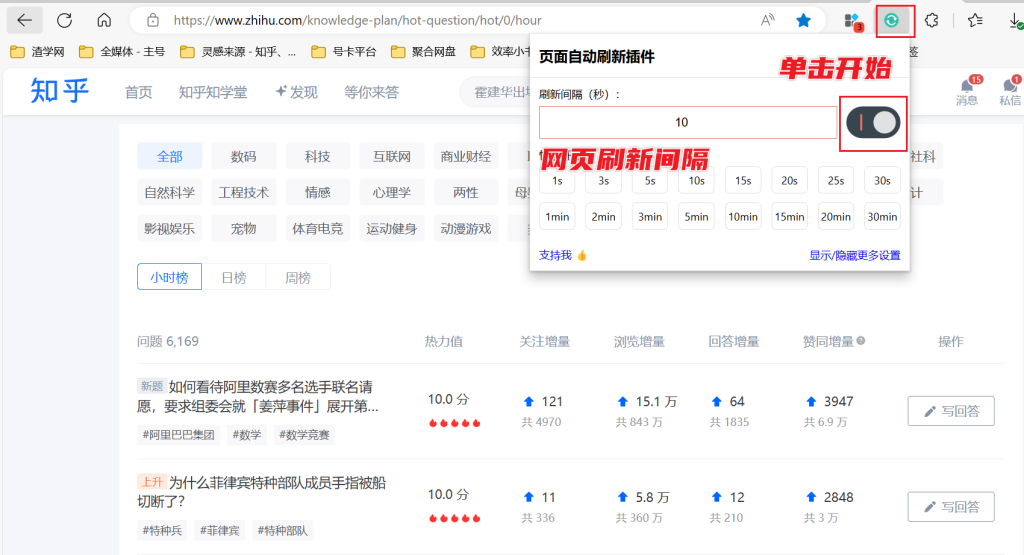Open Zhihu private messages icon
Image resolution: width=1024 pixels, height=555 pixels.
(x=1010, y=90)
